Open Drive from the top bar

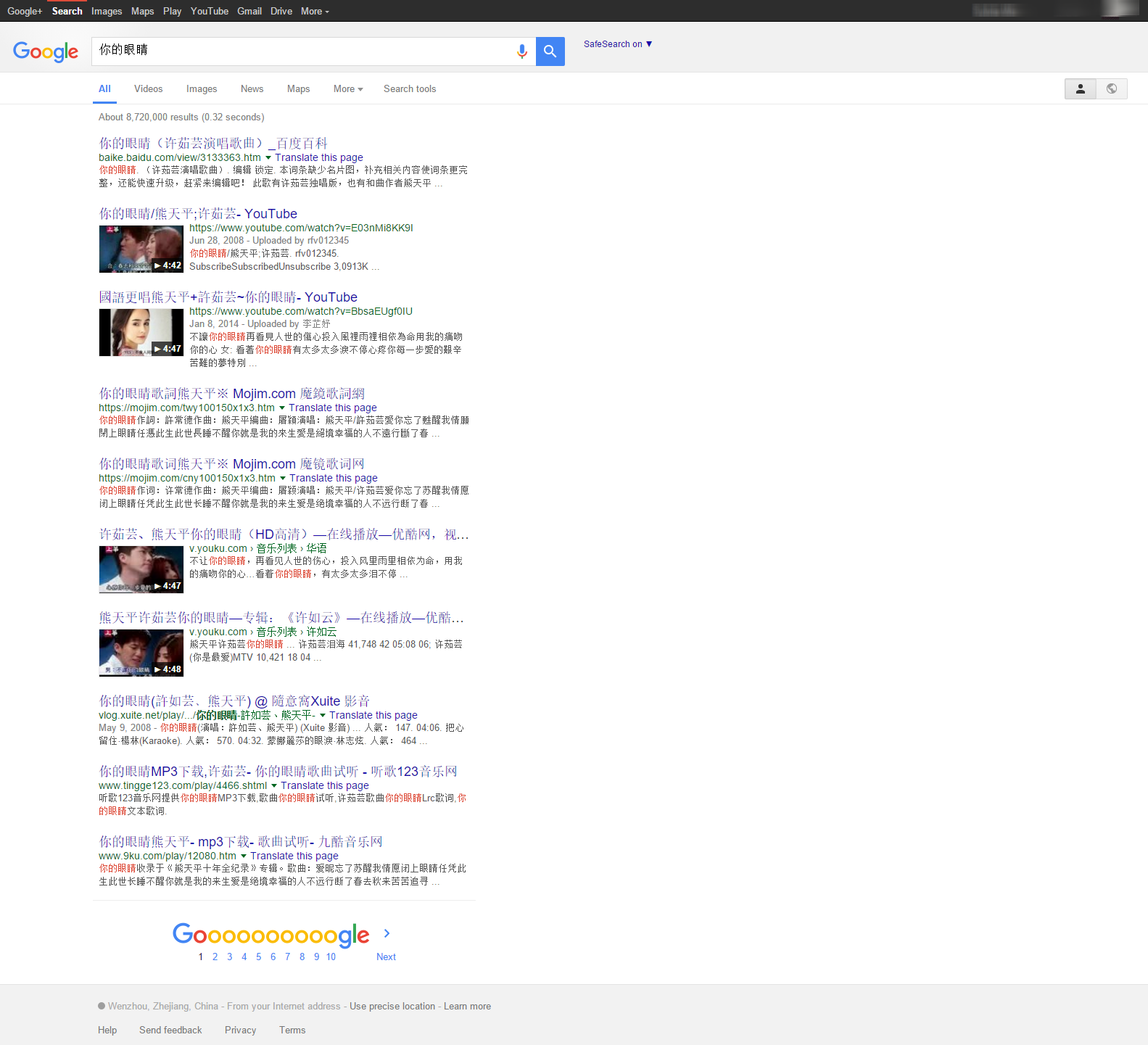point(281,11)
